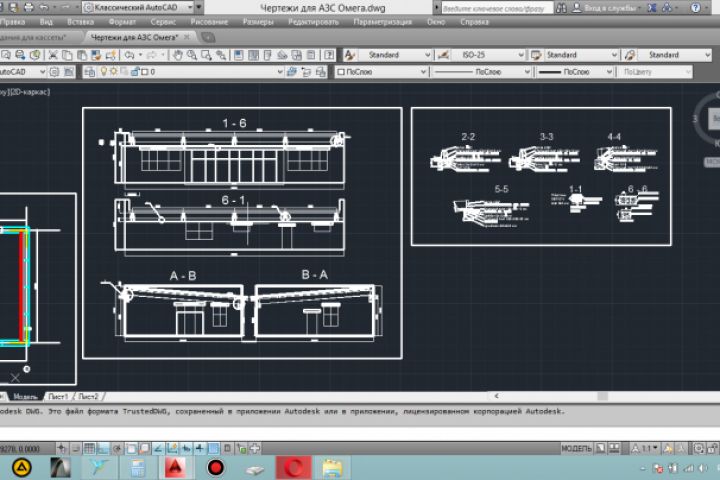This screenshot has height=480, width=720.
Task: Open the lineweight ПоСлою dropdown
Action: [575, 72]
